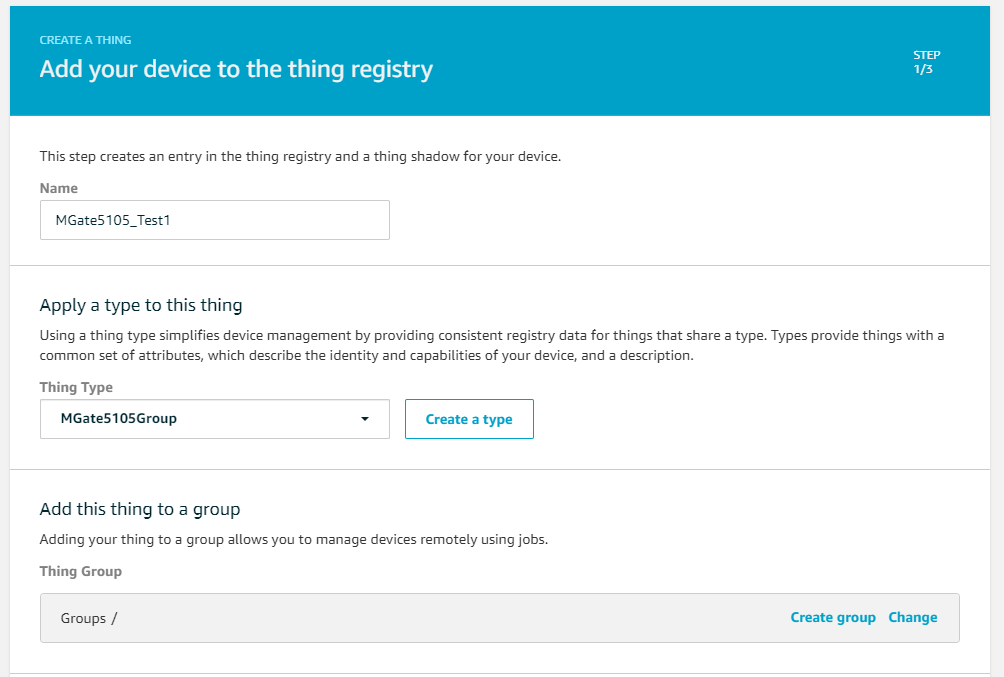Click the 'Apply a type to this thing' heading

(141, 306)
